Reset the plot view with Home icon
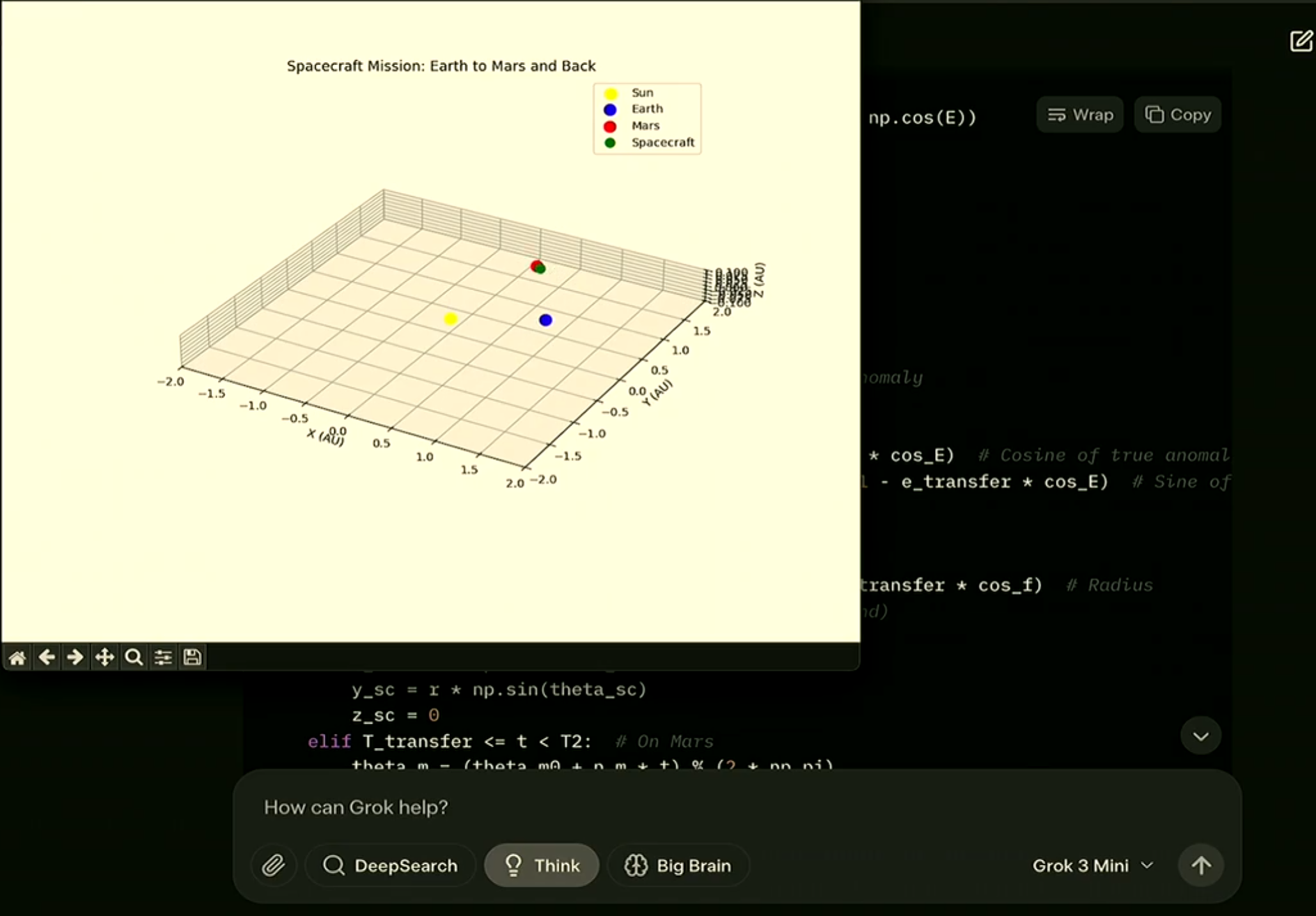 [x=17, y=657]
